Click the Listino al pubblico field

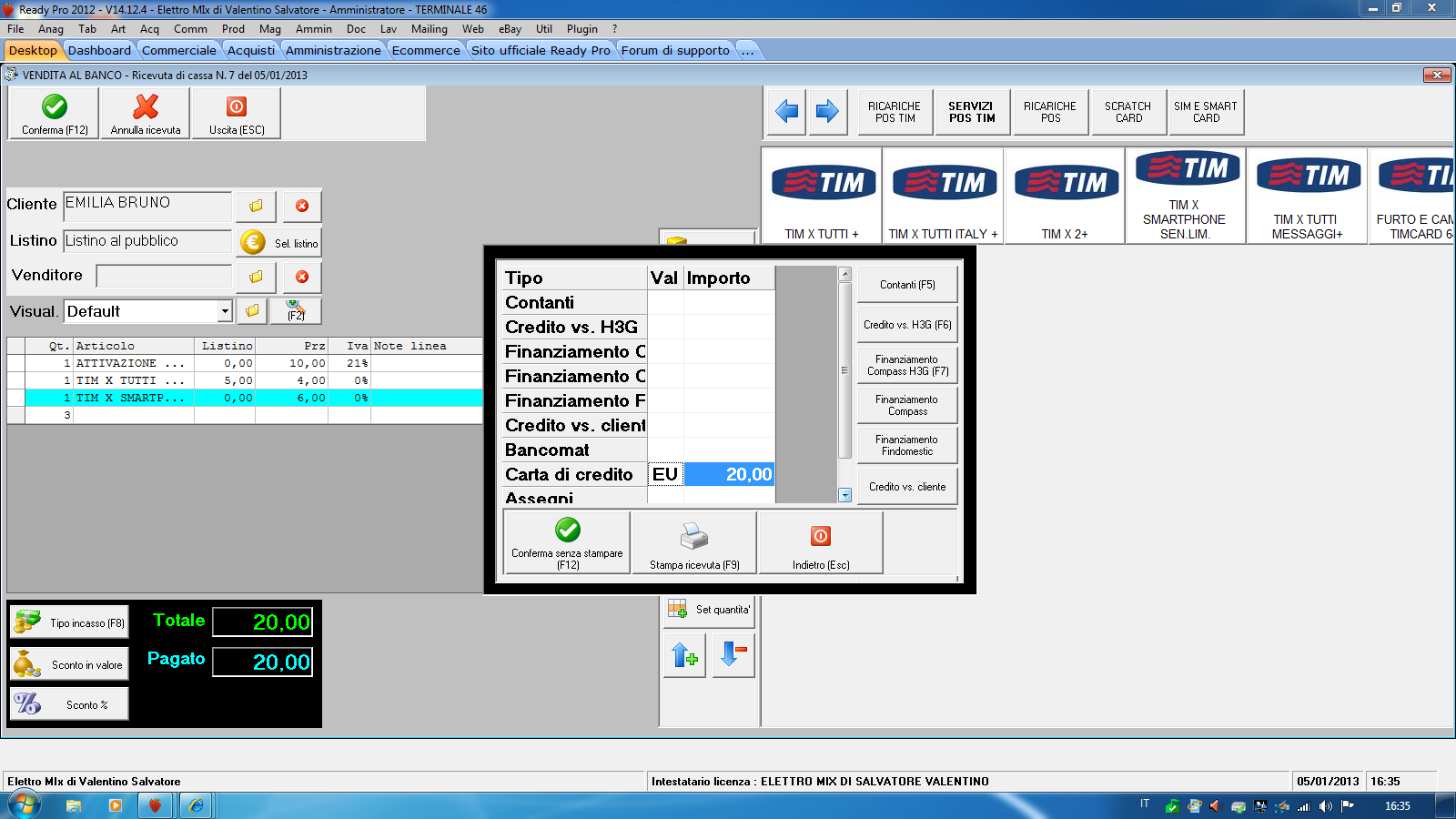tap(147, 241)
